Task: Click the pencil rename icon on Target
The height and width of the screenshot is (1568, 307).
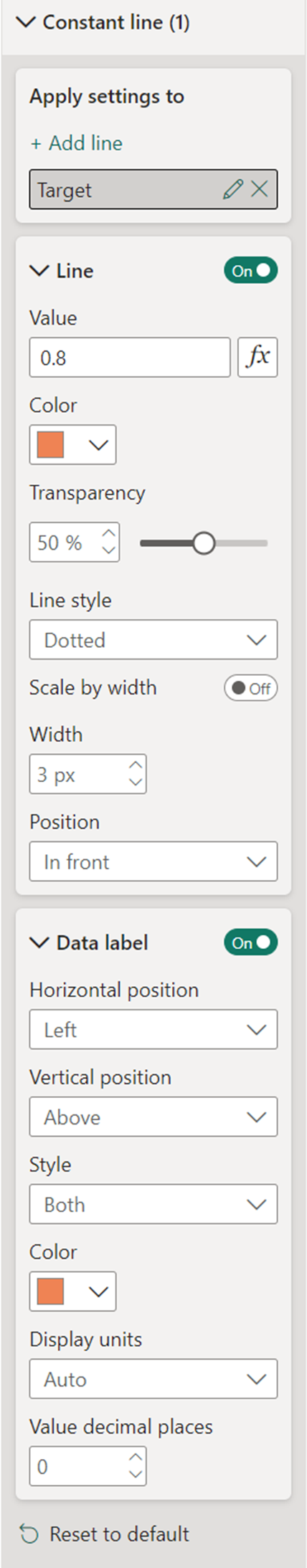Action: (x=232, y=189)
